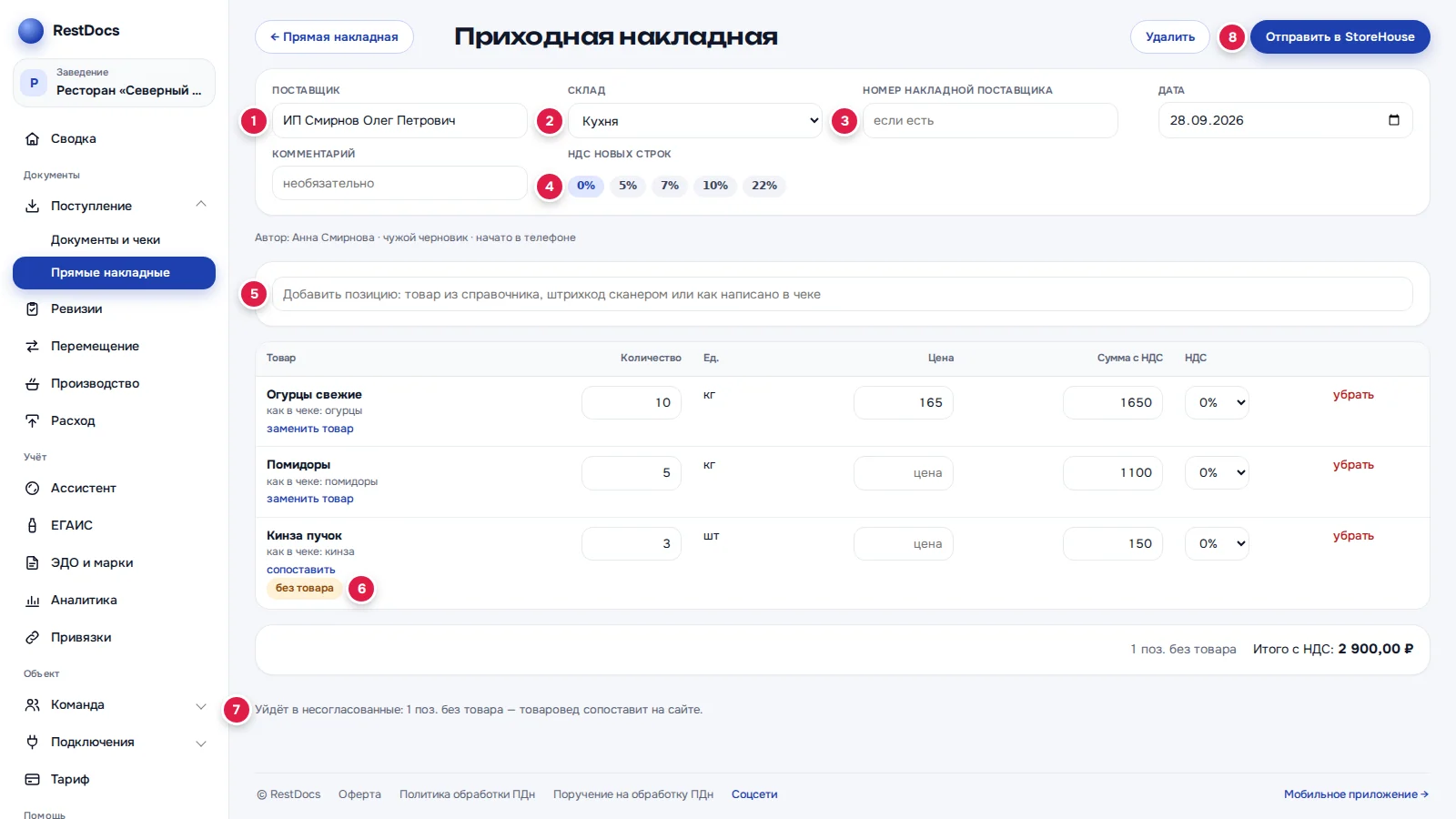Screen dimensions: 1456x819
Task: Open Мобильное приложение link
Action: tap(1356, 794)
